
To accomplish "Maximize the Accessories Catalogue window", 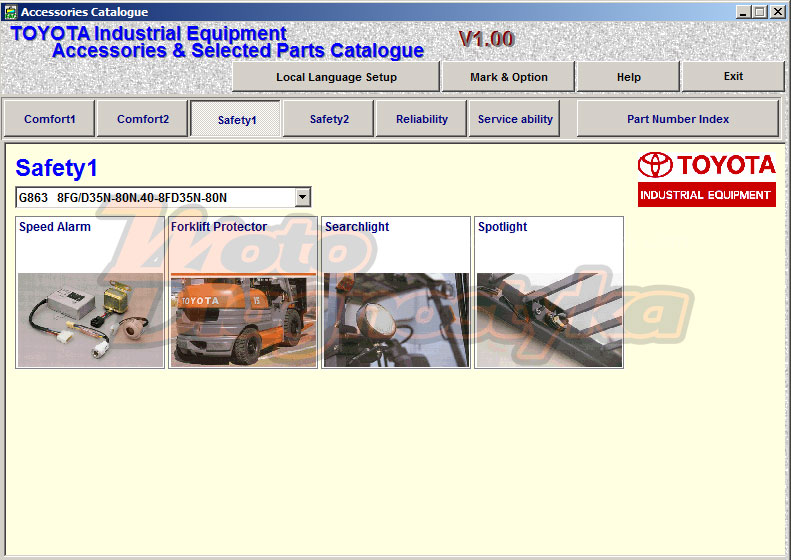I will (759, 12).
